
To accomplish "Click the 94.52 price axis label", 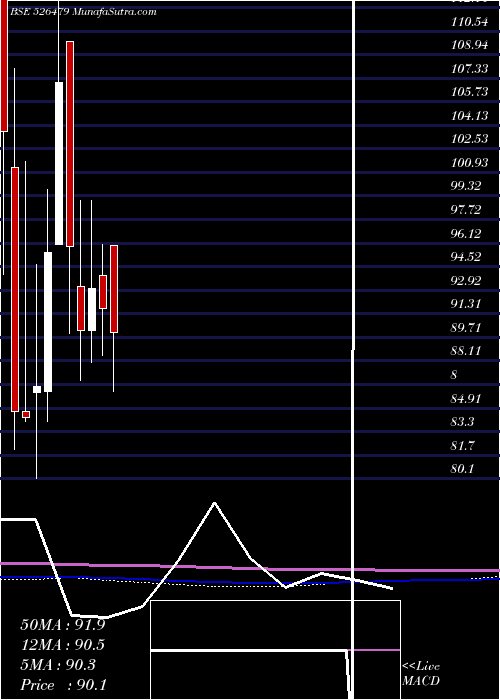I will (466, 257).
